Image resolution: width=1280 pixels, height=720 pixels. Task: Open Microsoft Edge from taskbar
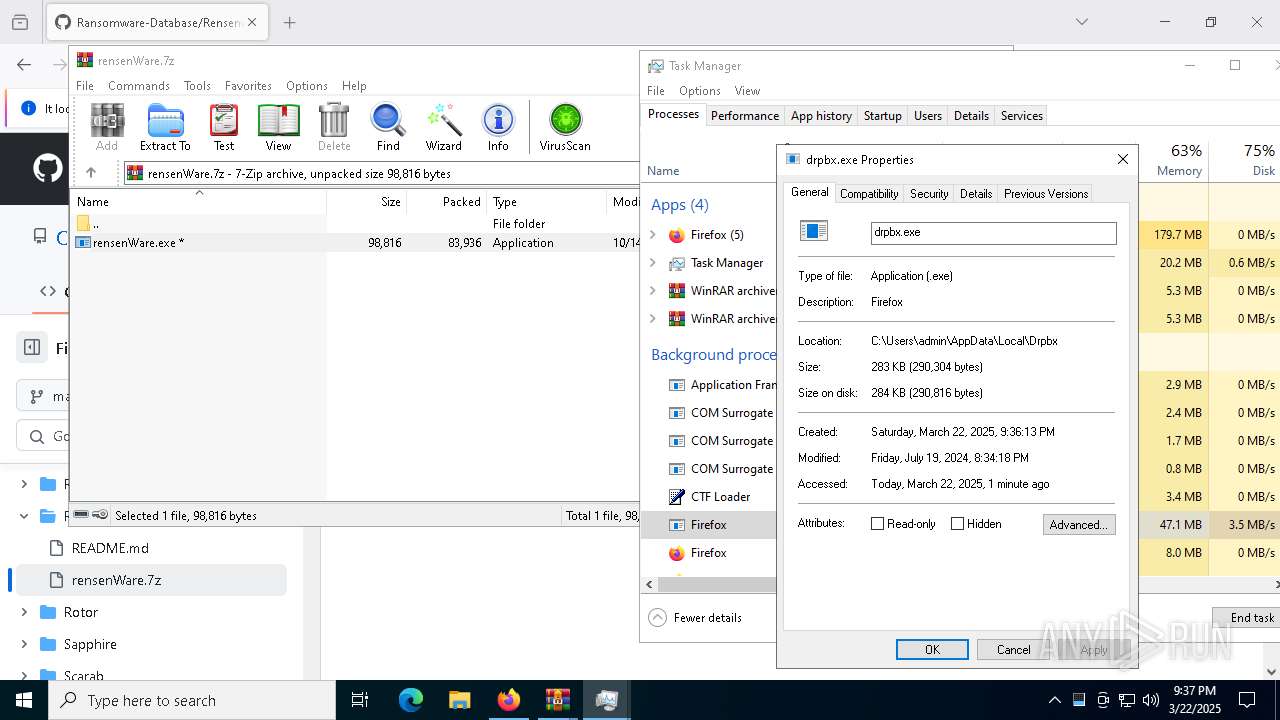click(x=411, y=700)
